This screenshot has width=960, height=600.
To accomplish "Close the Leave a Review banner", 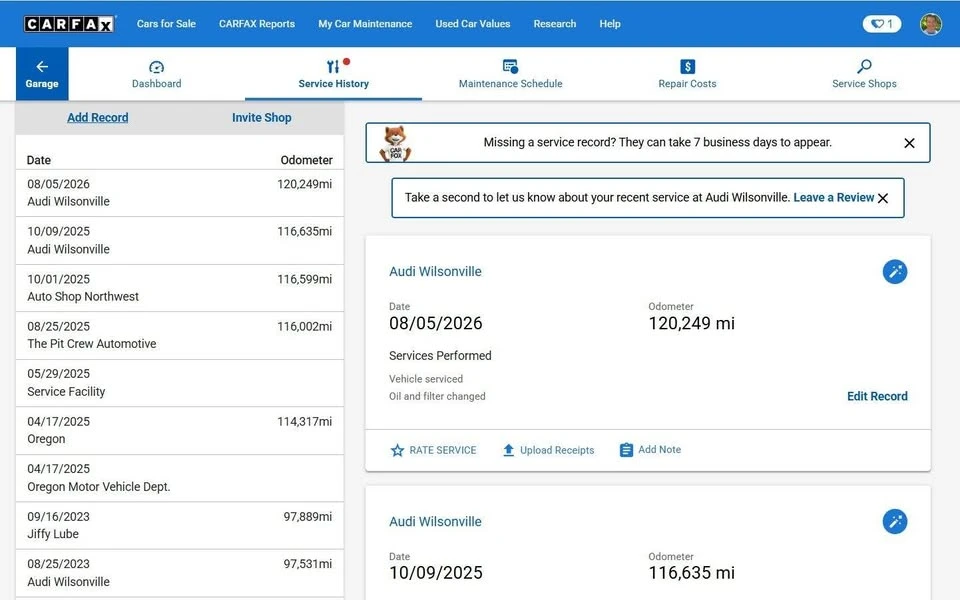I will [x=883, y=198].
